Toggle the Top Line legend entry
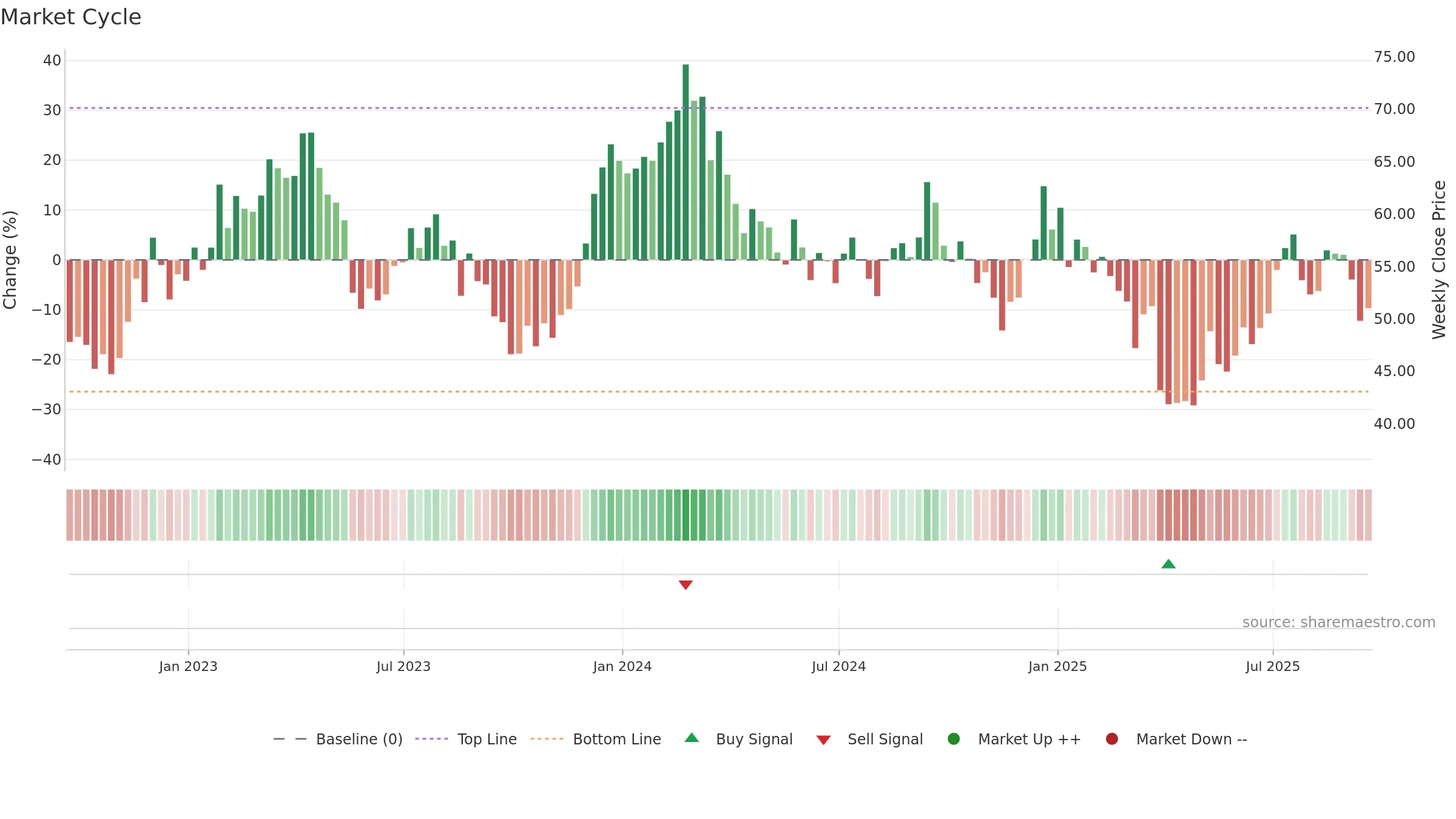Viewport: 1456px width, 819px height. click(x=466, y=739)
